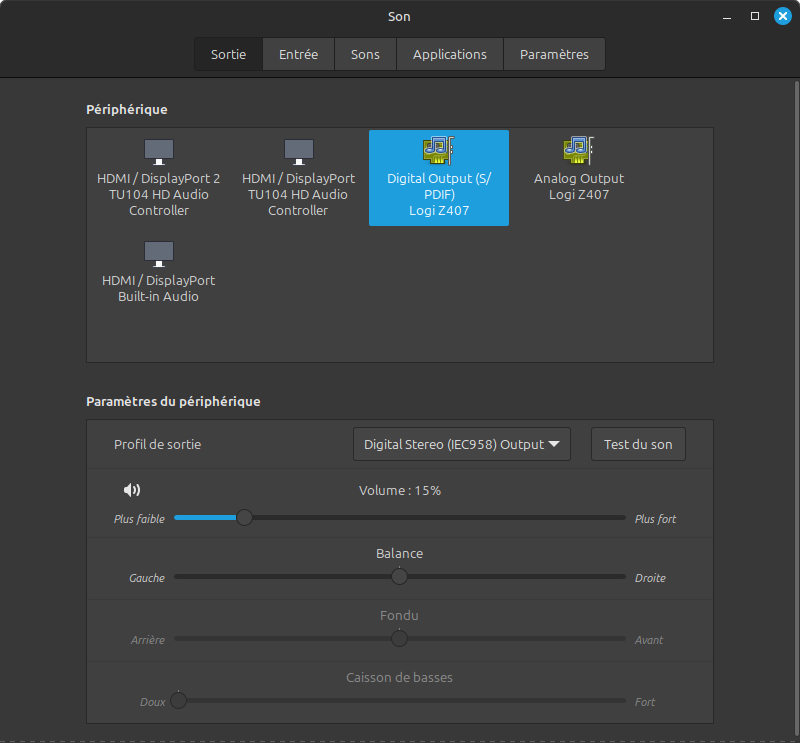This screenshot has width=800, height=743.
Task: Select HDMI / DisplayPort 2 TU104 output device
Action: point(158,178)
